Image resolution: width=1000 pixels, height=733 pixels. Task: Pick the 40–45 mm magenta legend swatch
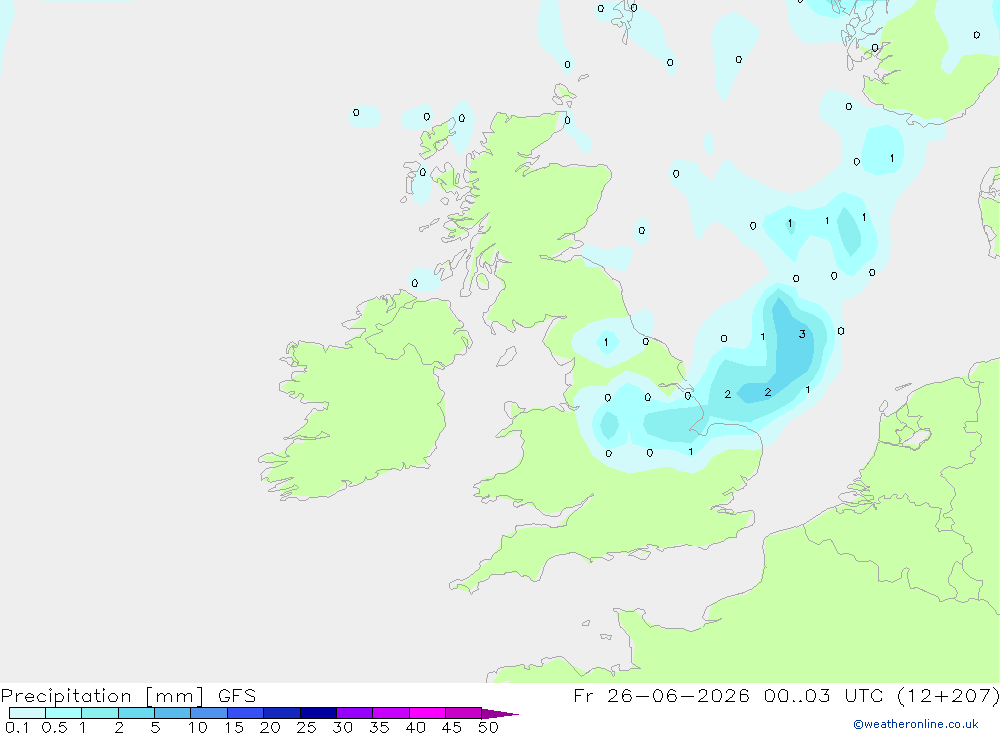click(x=427, y=713)
